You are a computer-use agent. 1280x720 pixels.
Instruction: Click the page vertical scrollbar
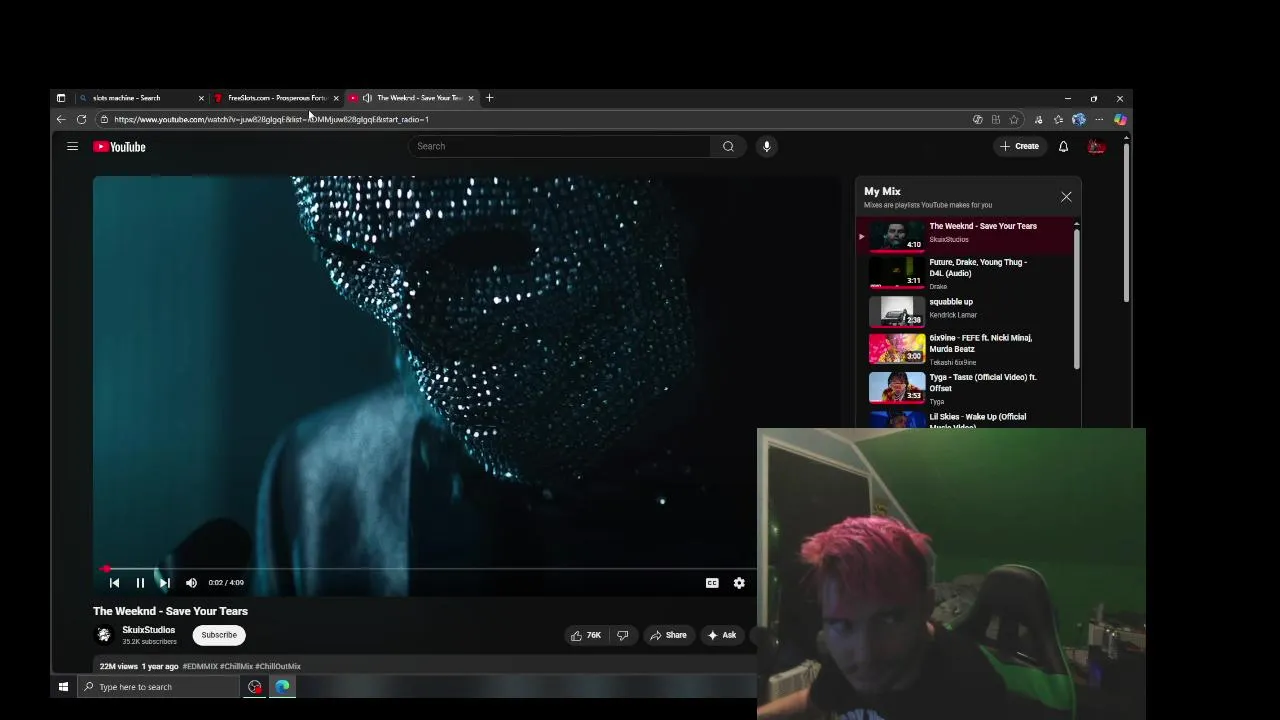1126,223
